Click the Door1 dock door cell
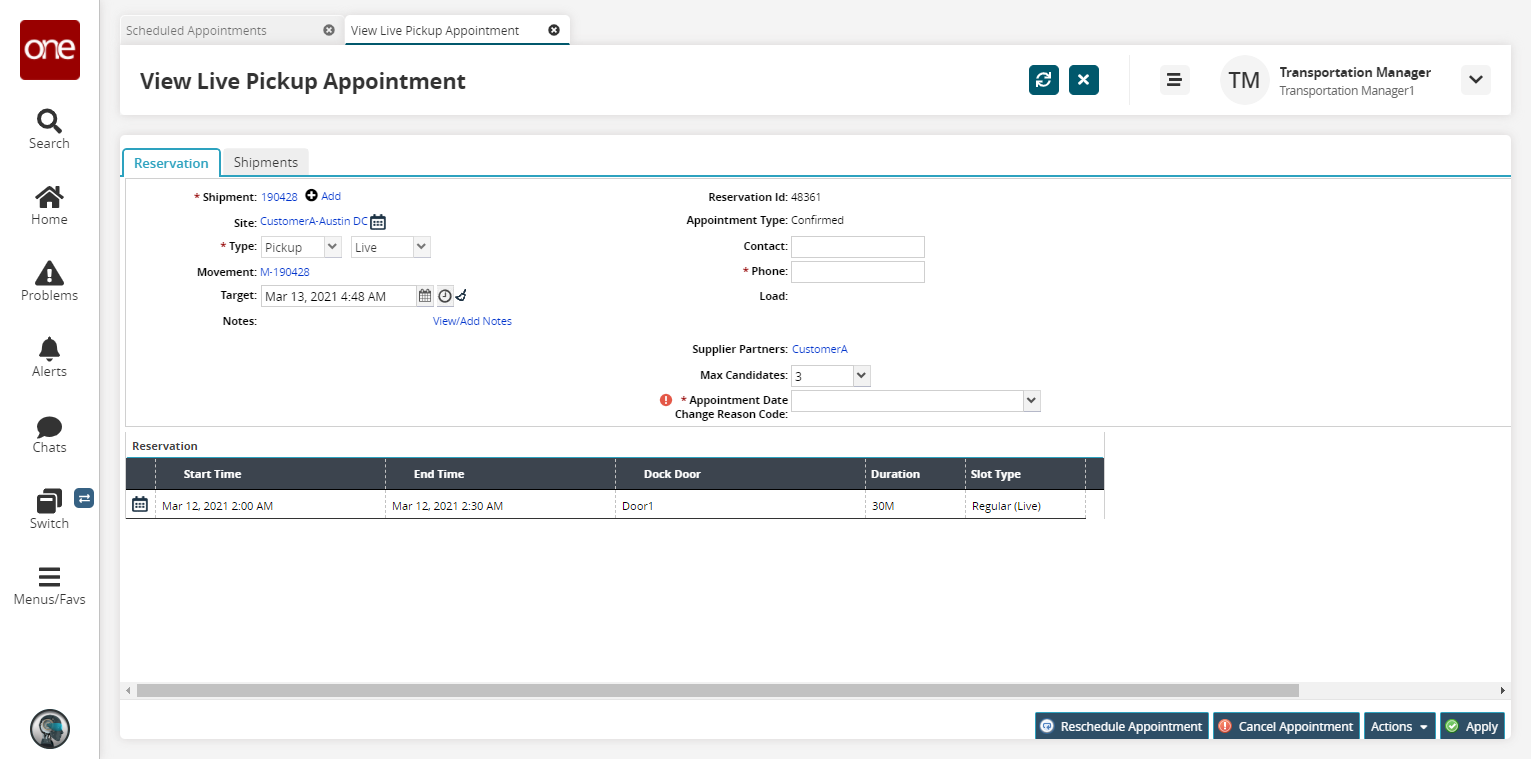The height and width of the screenshot is (759, 1531). point(740,506)
